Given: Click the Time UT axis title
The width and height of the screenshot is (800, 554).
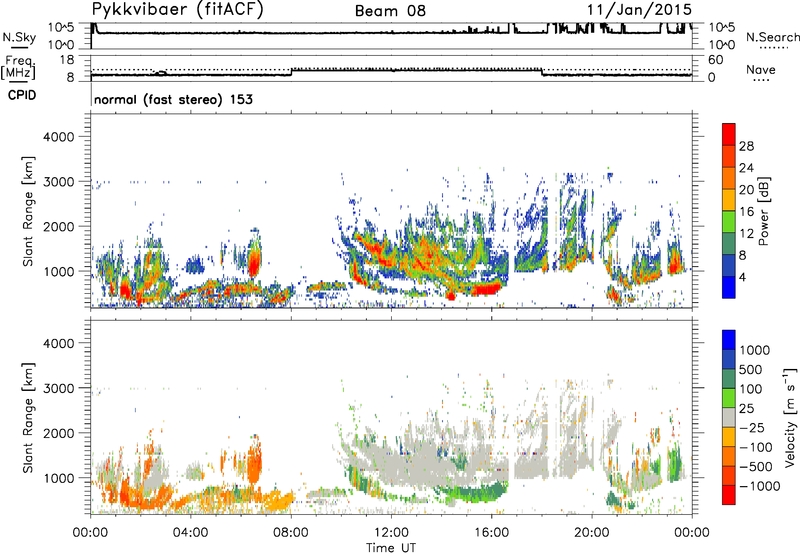Looking at the screenshot, I should click(391, 548).
